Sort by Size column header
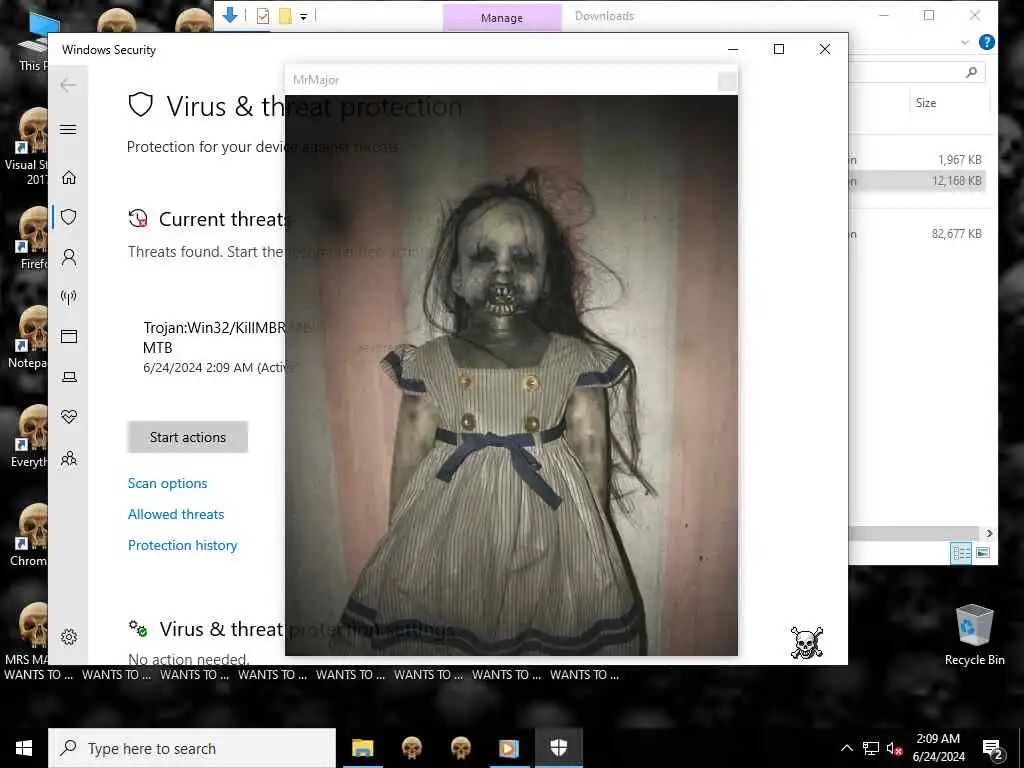 click(925, 103)
